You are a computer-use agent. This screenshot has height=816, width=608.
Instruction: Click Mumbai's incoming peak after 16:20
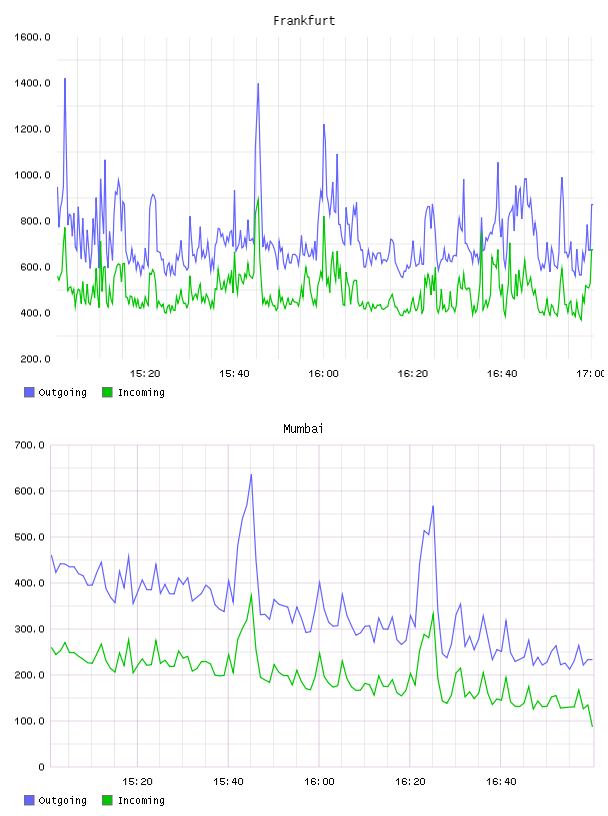[x=433, y=613]
